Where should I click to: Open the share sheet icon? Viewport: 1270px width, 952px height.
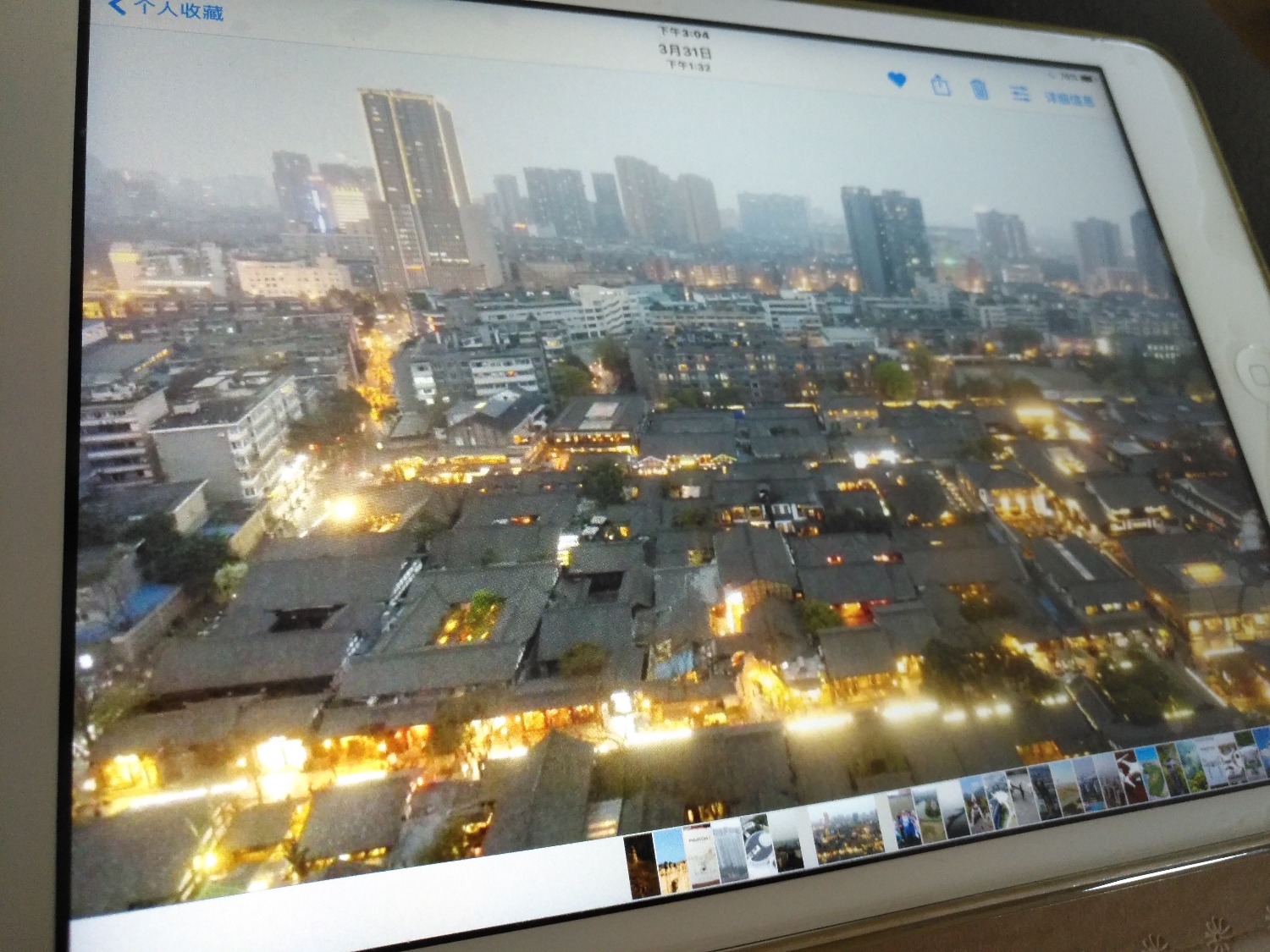pyautogui.click(x=941, y=85)
